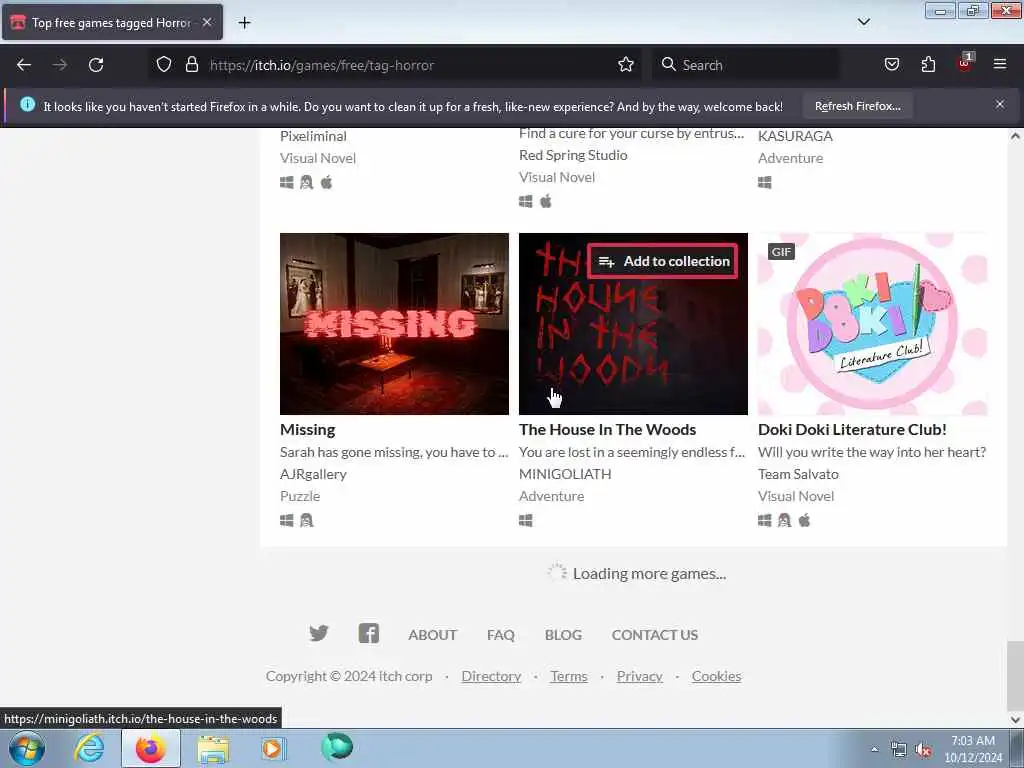Open a new tab with plus icon
The image size is (1024, 768).
click(244, 23)
